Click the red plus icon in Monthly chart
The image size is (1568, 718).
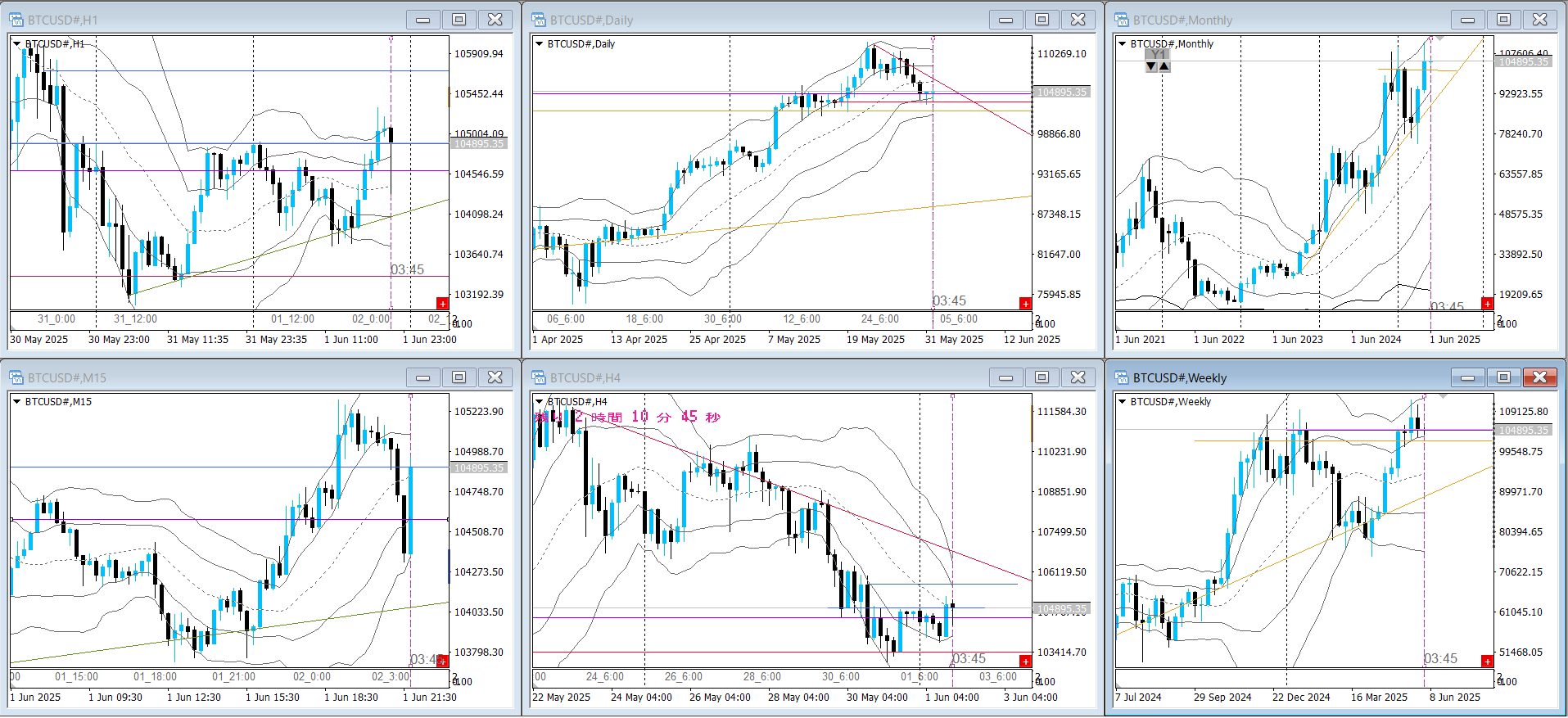[1487, 304]
